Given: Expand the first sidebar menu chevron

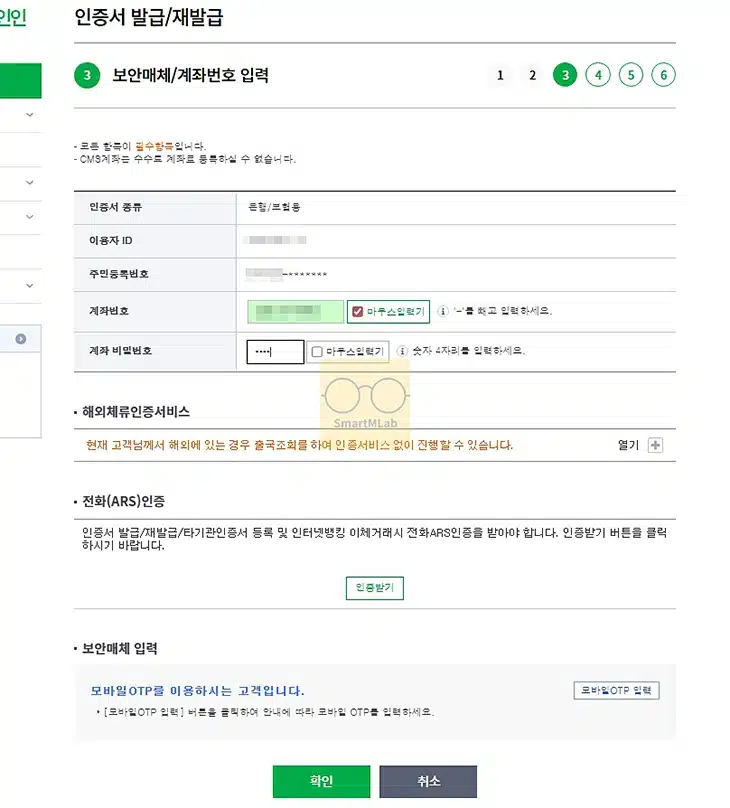Looking at the screenshot, I should 29,114.
